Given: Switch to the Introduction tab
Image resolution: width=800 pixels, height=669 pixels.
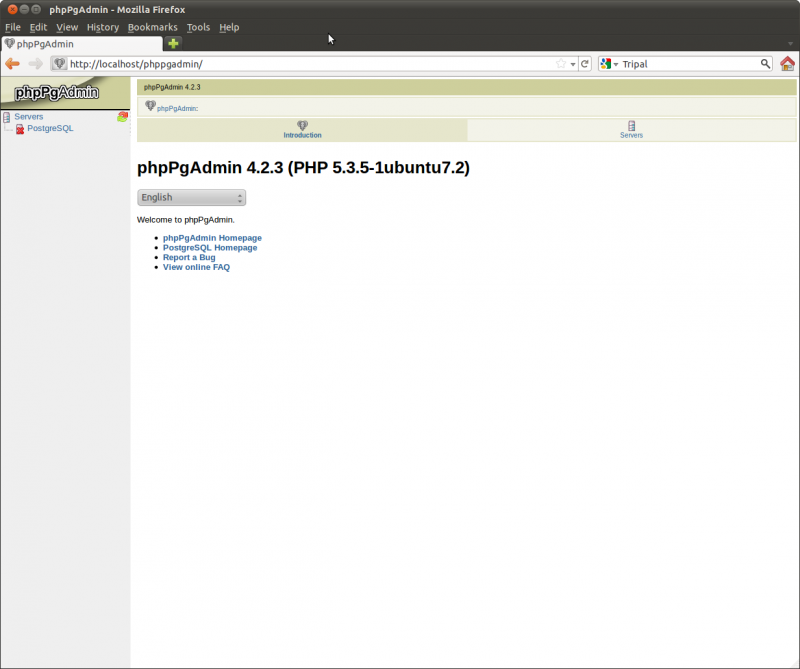Looking at the screenshot, I should point(302,130).
